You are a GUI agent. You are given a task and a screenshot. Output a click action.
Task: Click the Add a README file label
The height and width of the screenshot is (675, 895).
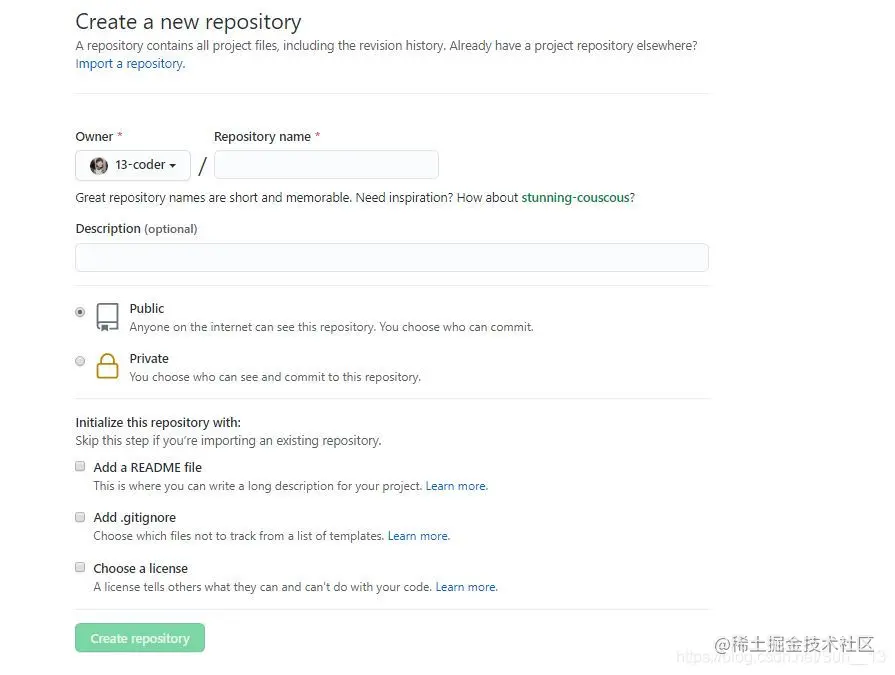click(x=148, y=467)
